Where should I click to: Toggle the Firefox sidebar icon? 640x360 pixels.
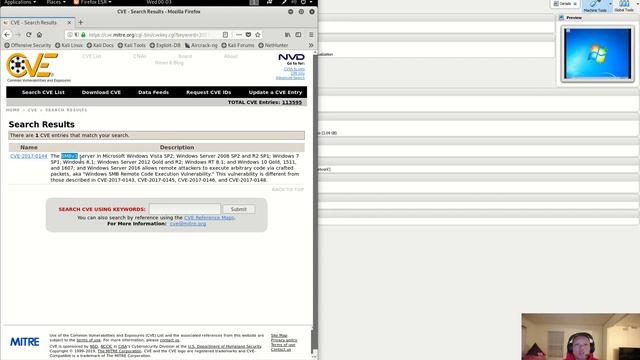(298, 35)
